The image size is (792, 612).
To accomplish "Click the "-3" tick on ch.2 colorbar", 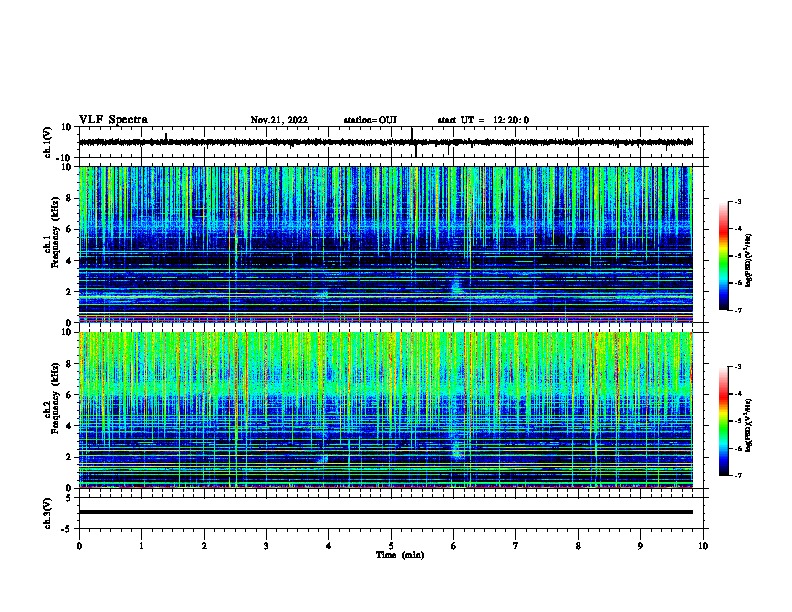I will 737,367.
